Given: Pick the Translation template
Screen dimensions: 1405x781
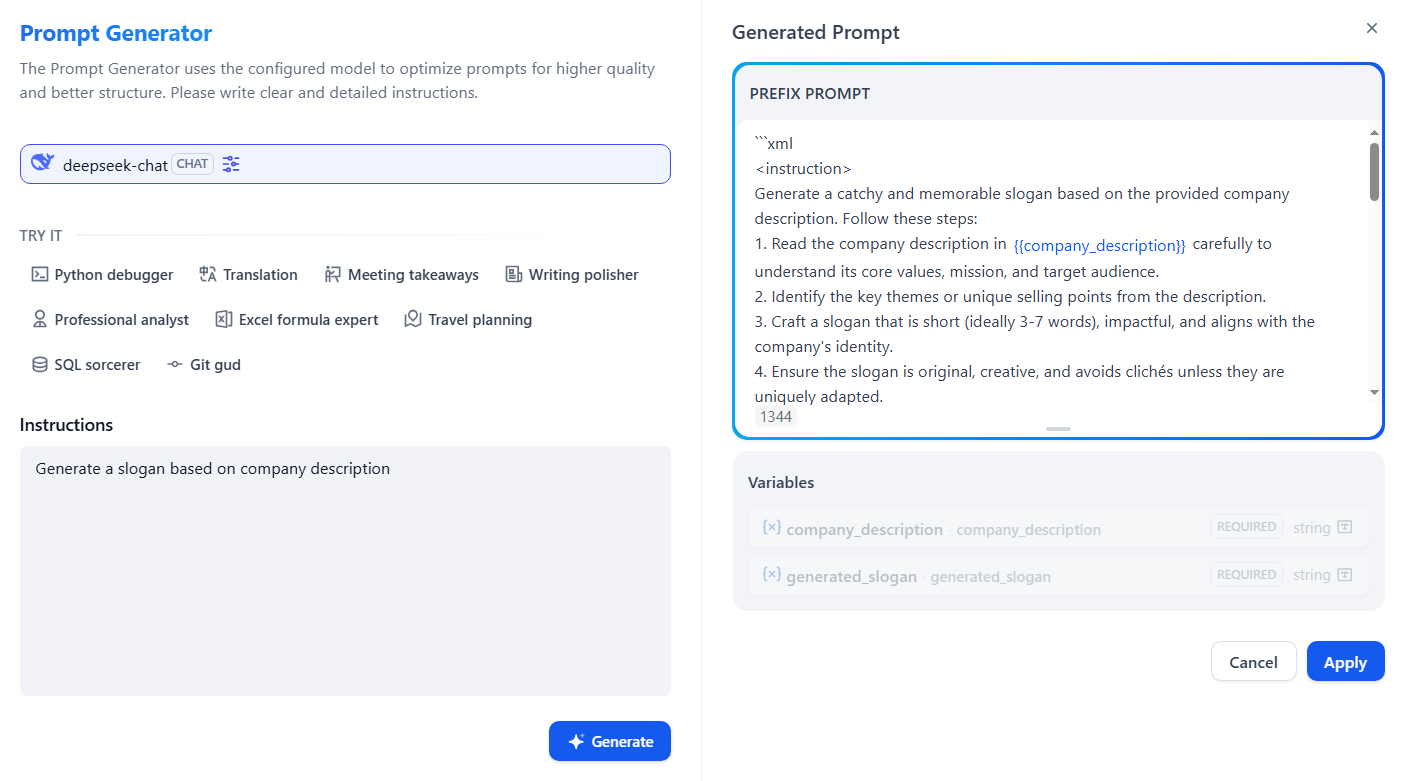Looking at the screenshot, I should [248, 275].
